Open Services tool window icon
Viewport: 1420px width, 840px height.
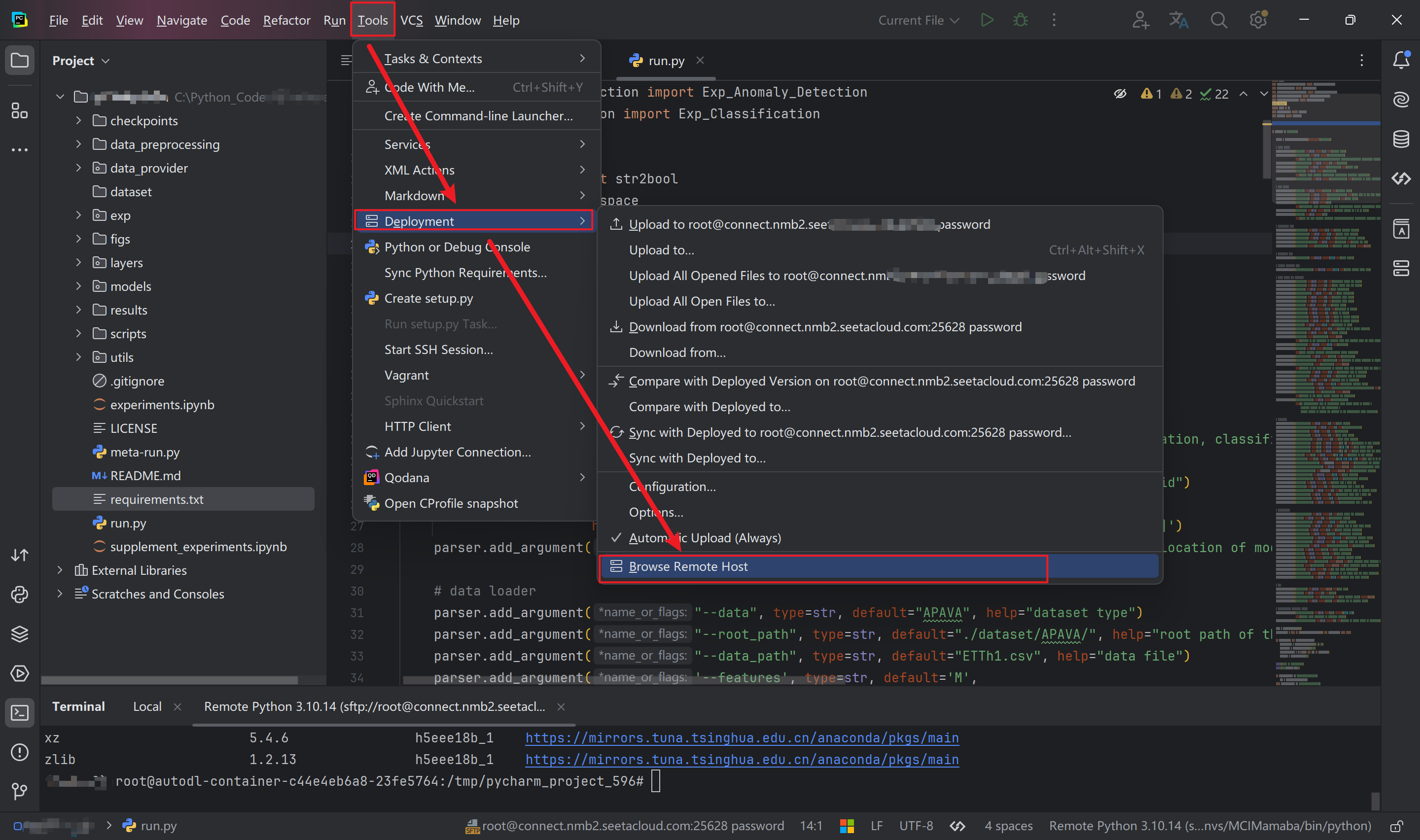[x=20, y=673]
